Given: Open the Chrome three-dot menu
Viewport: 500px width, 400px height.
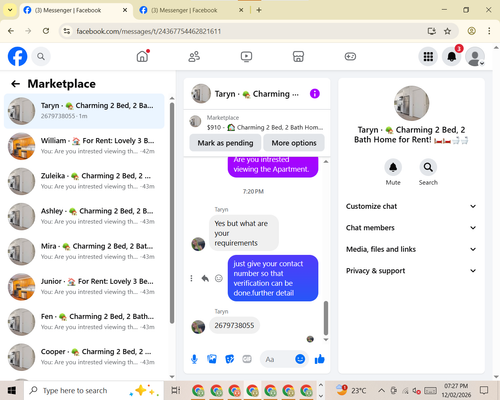Looking at the screenshot, I should click(x=489, y=31).
